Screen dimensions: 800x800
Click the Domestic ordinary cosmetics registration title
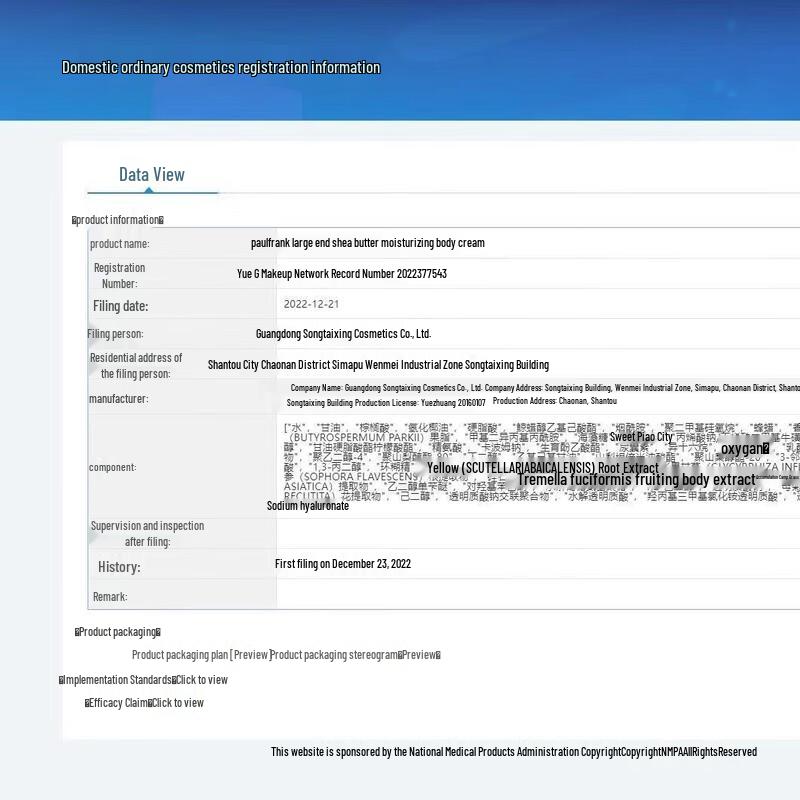point(221,68)
